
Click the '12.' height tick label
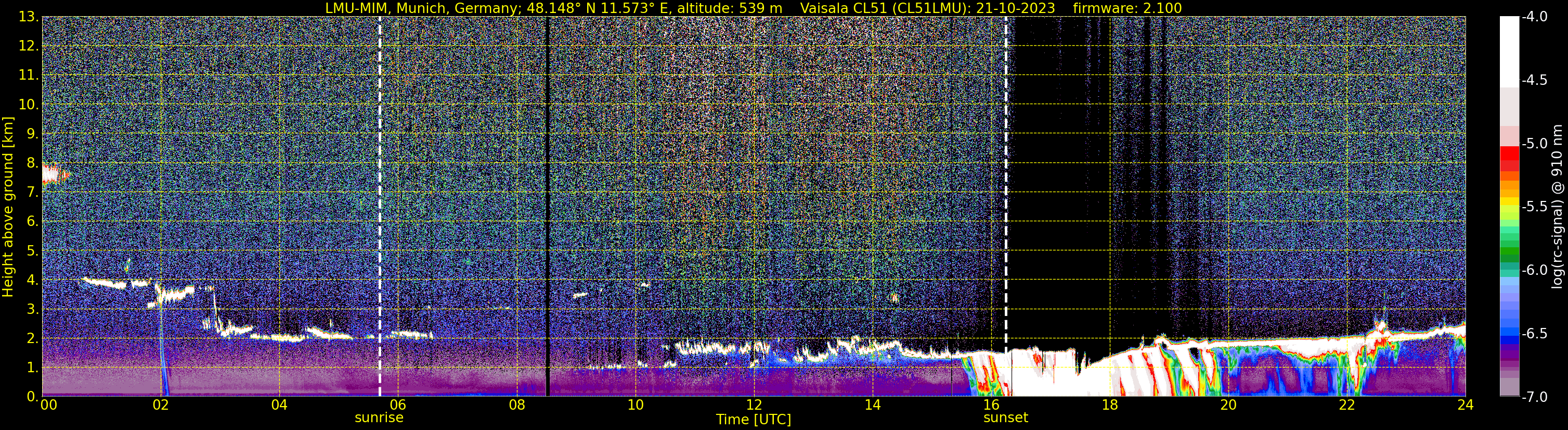coord(29,46)
